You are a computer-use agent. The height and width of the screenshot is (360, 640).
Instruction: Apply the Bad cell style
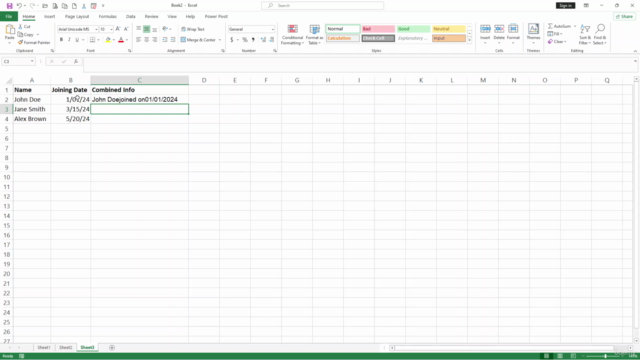[x=378, y=29]
